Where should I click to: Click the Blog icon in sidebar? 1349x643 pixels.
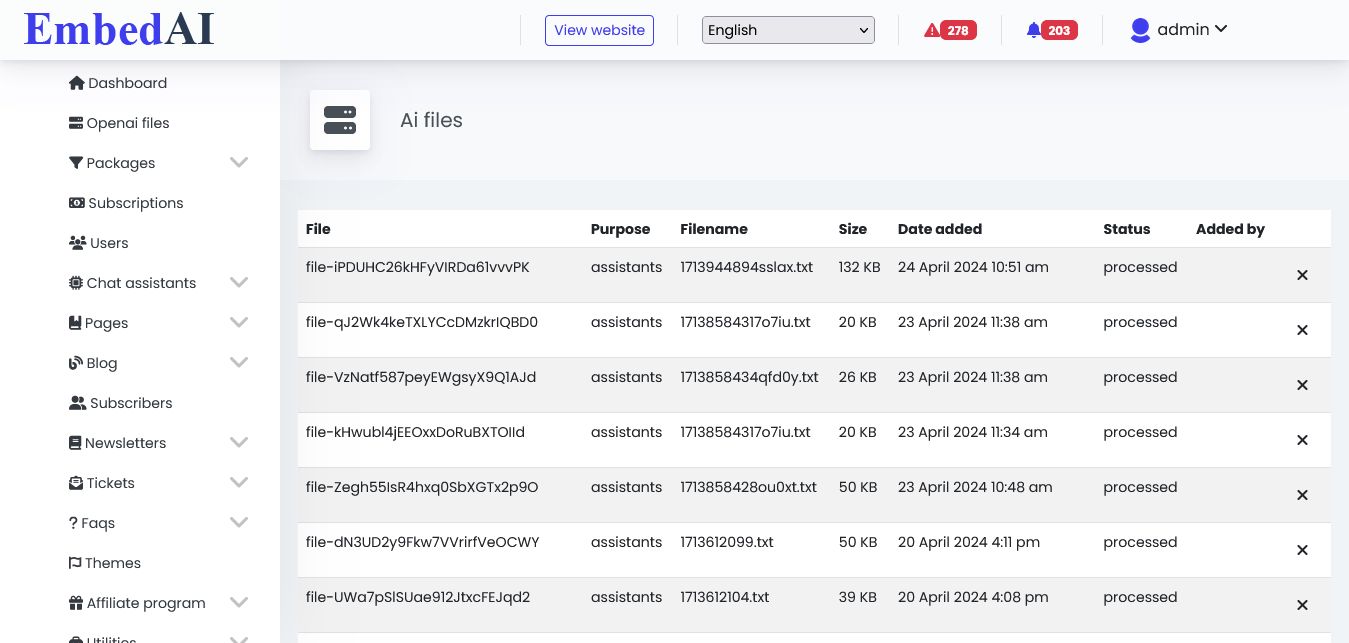(x=75, y=363)
